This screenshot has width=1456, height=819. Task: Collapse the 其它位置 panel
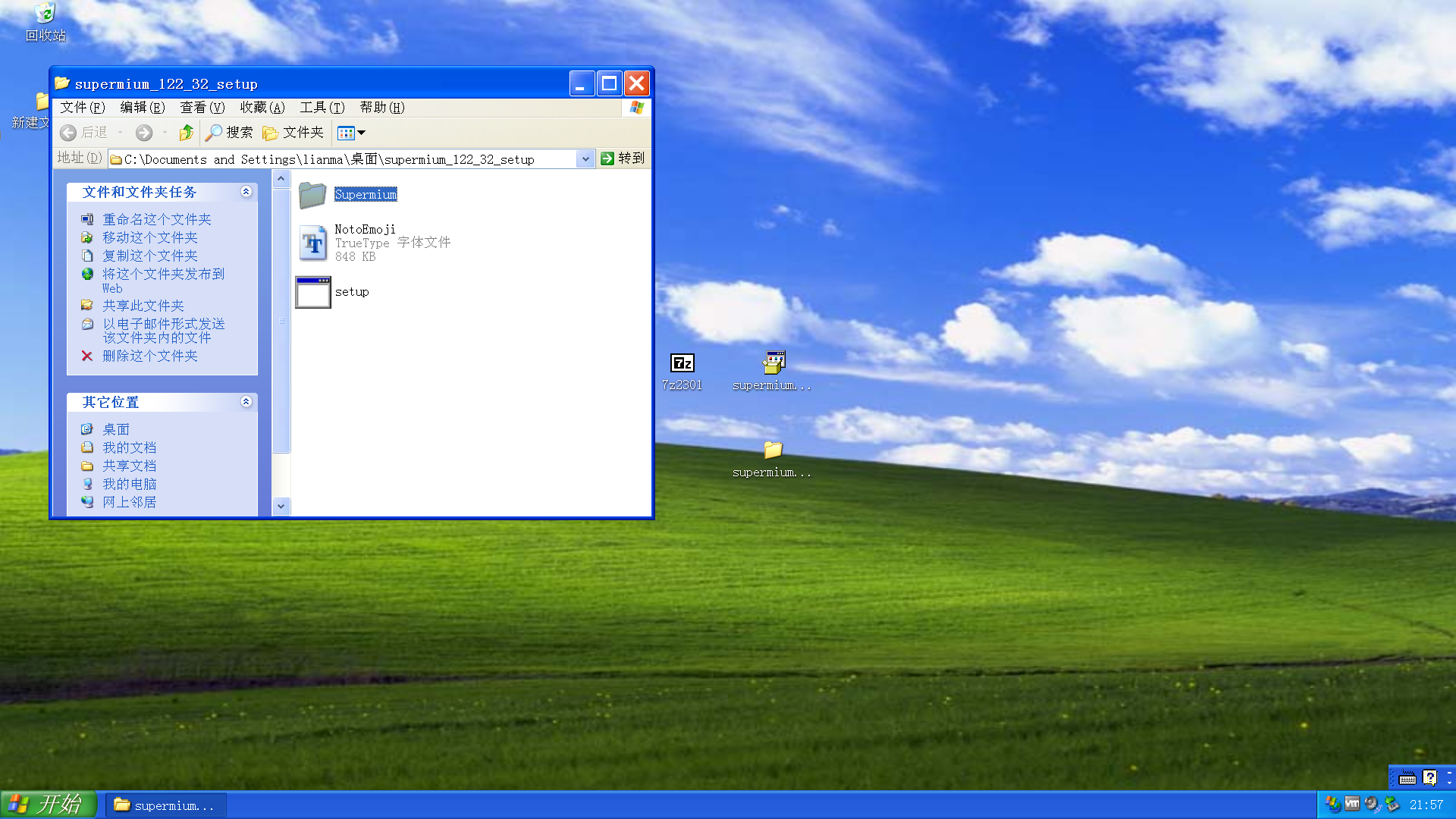pyautogui.click(x=246, y=402)
